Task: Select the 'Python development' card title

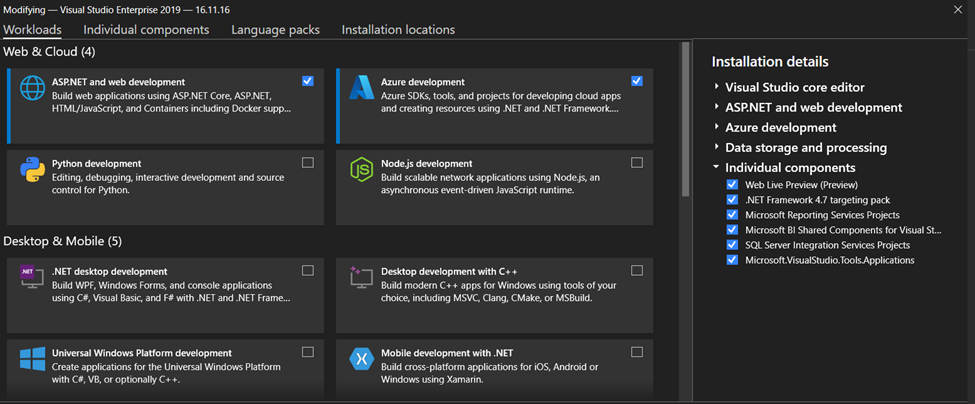Action: pyautogui.click(x=96, y=163)
